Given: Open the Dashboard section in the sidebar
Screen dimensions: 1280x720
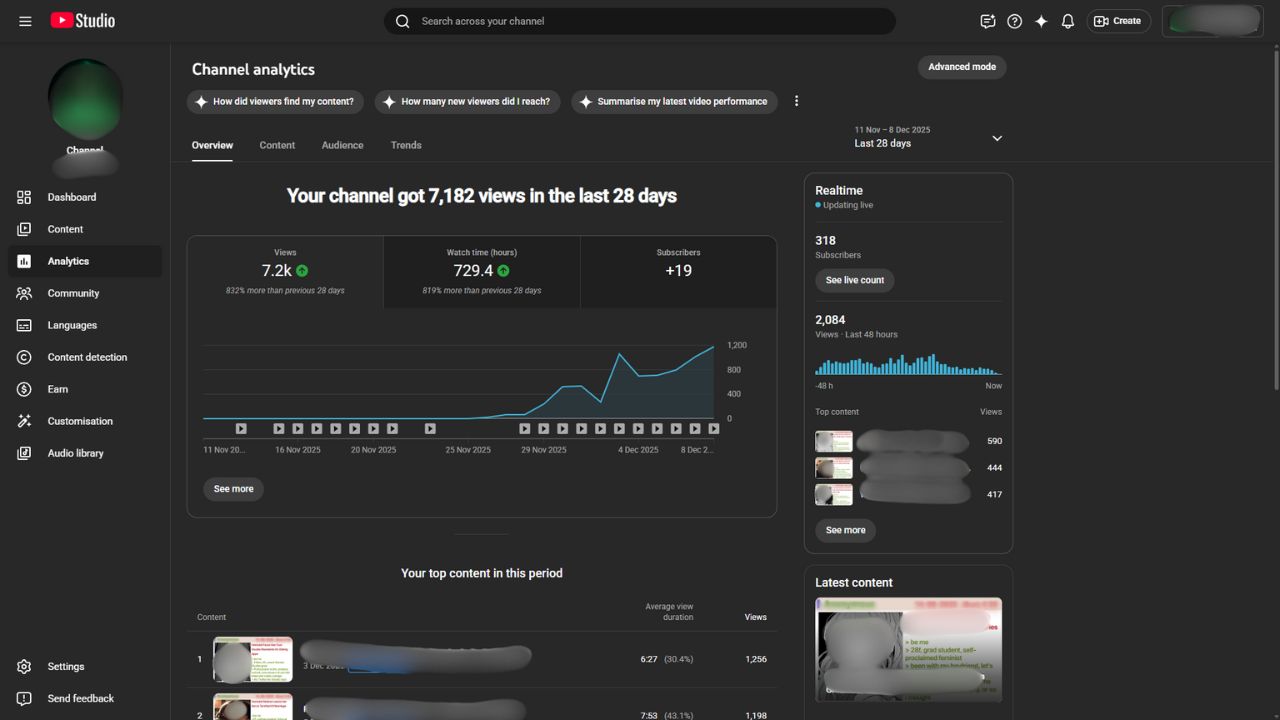Looking at the screenshot, I should tap(72, 197).
